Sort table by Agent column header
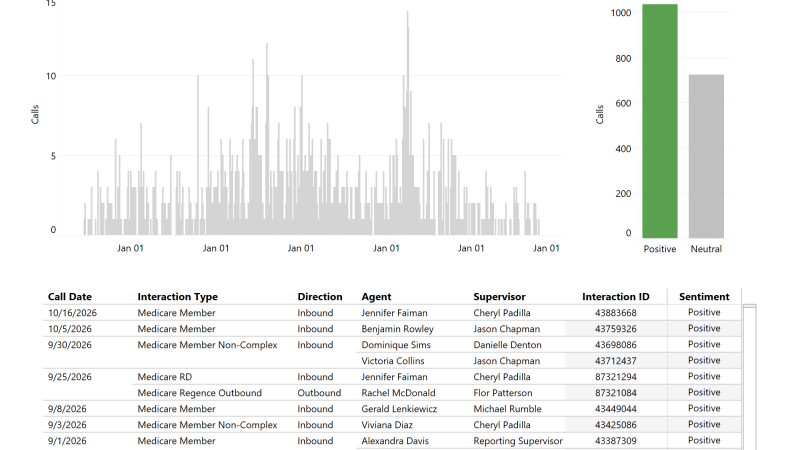800x450 pixels. pyautogui.click(x=377, y=296)
